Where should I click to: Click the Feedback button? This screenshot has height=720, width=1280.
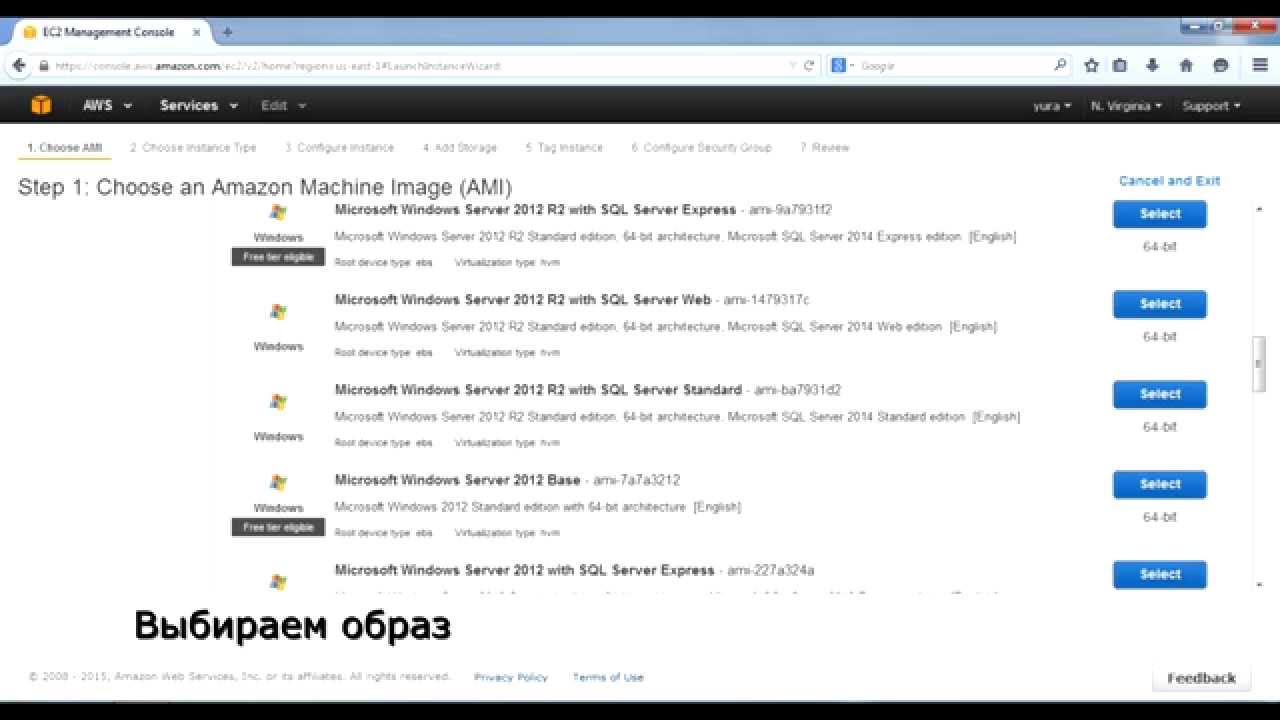(x=1201, y=678)
